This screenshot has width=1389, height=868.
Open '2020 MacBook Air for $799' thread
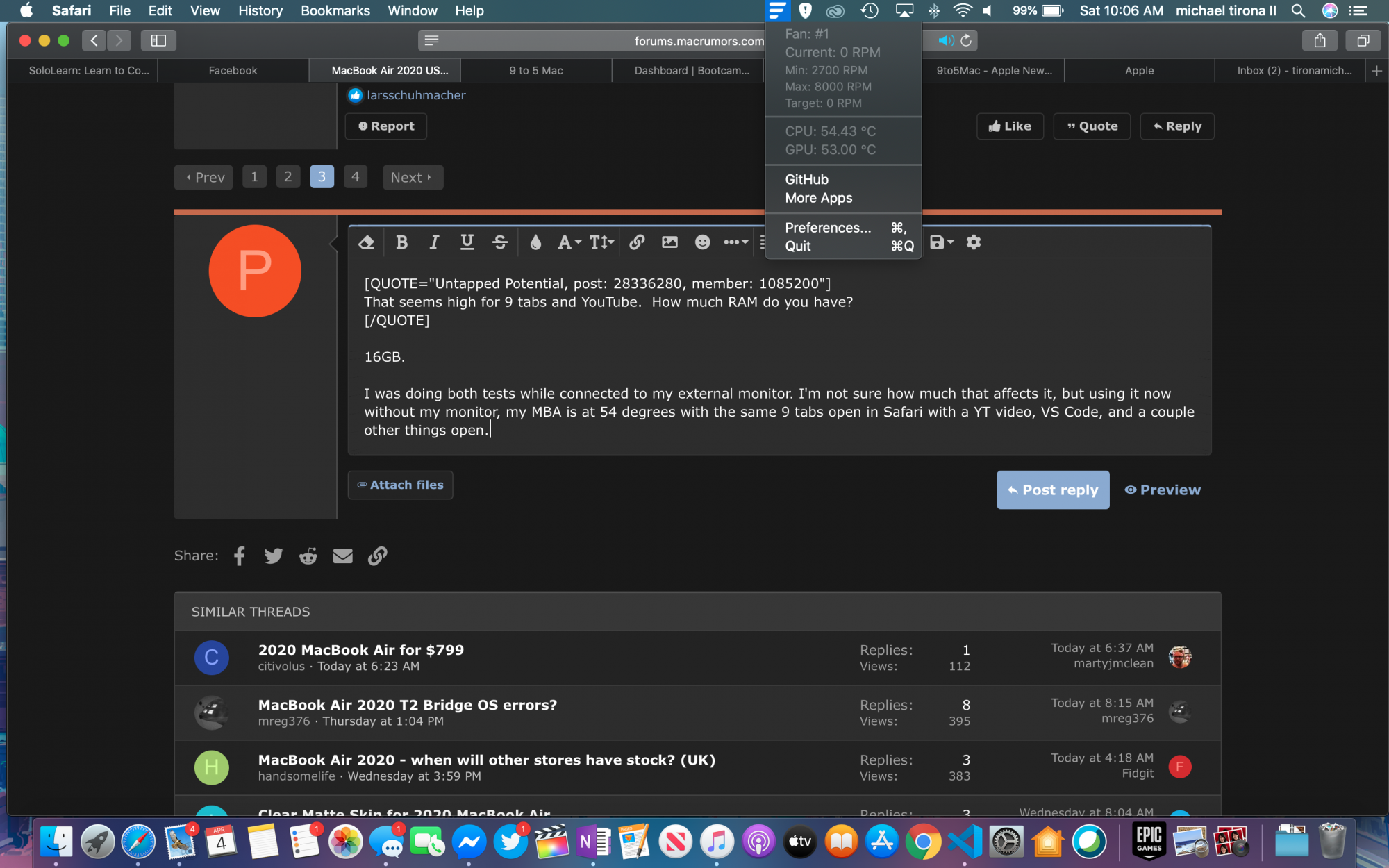click(360, 650)
